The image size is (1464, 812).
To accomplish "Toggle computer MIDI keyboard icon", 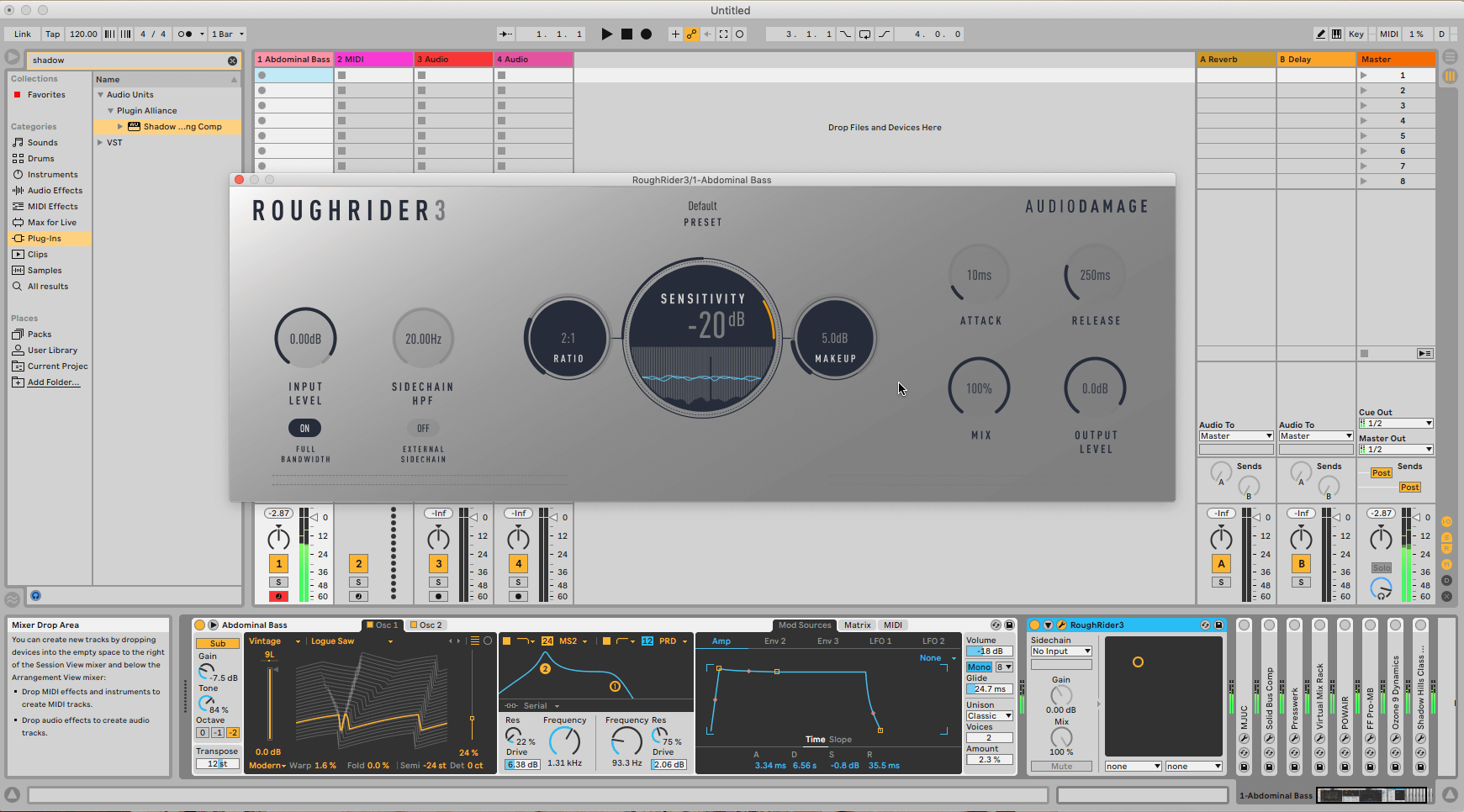I will coord(1336,34).
